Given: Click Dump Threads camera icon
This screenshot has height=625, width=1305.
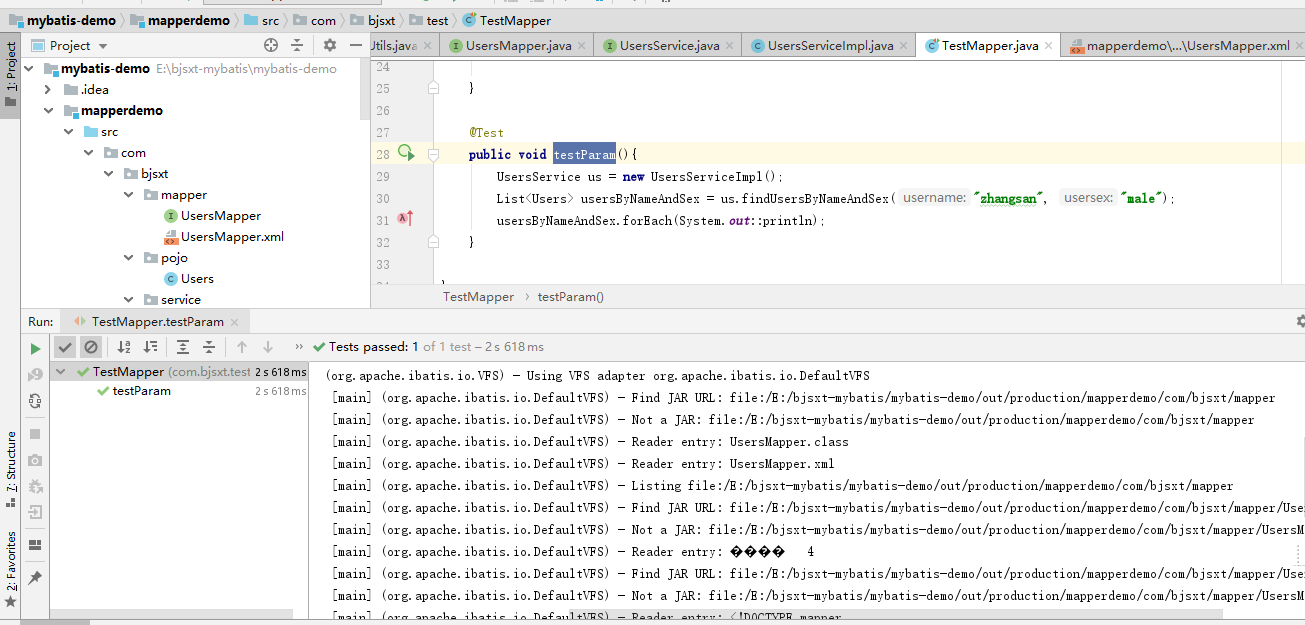Looking at the screenshot, I should click(x=36, y=460).
